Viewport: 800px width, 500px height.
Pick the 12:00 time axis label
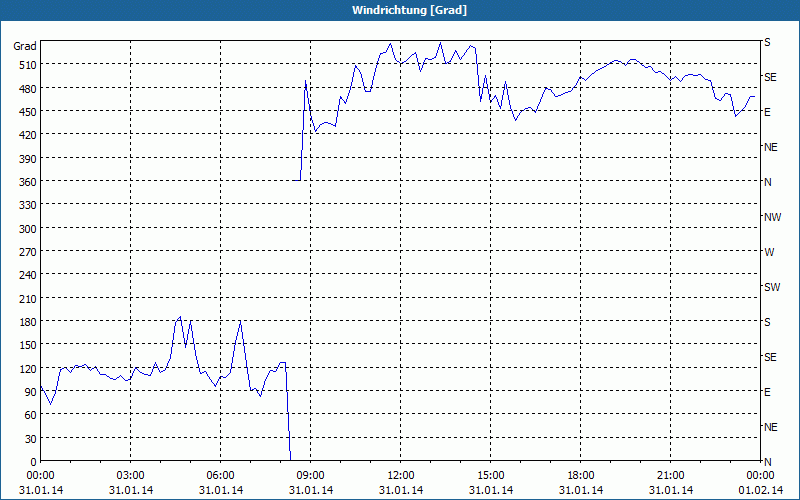coord(401,476)
